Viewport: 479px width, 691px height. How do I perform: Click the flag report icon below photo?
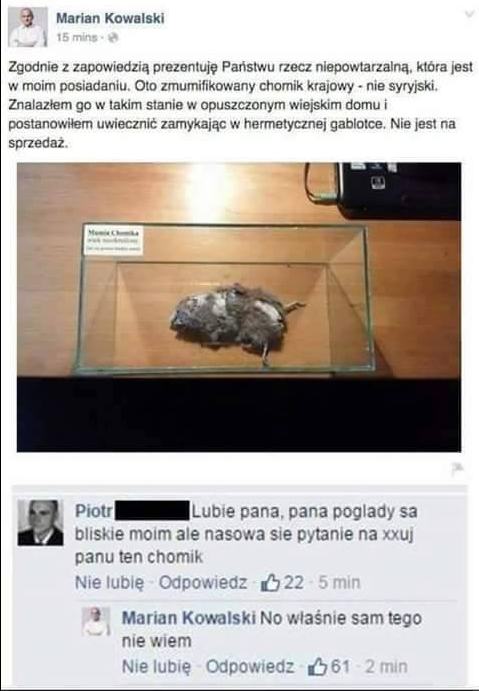click(457, 469)
